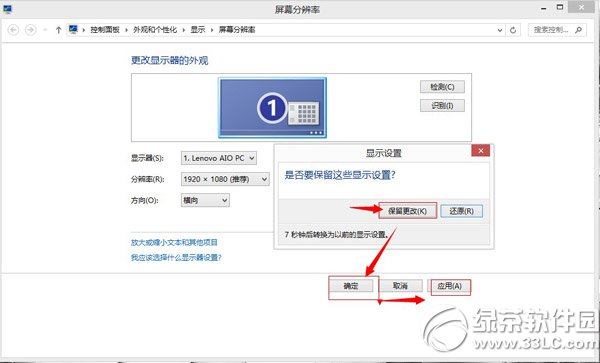Click 保留更改(K) keep changes button
This screenshot has height=363, width=600.
tap(408, 211)
